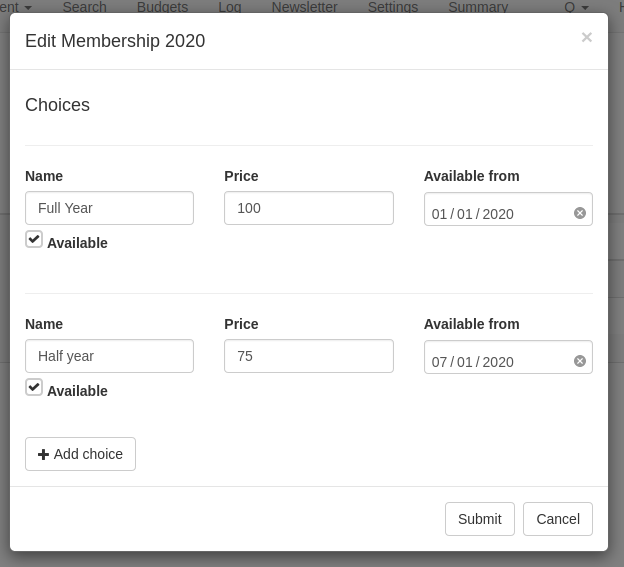Open Summary in the navigation bar
Screen dimensions: 624x567
click(477, 7)
